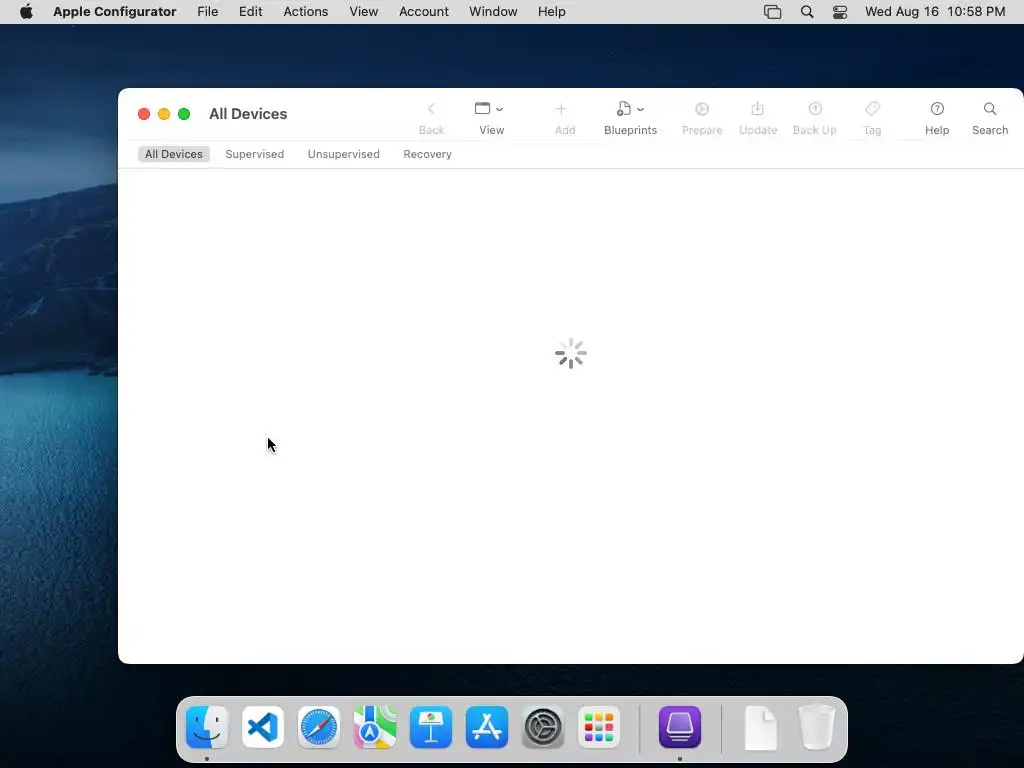Open Safari from the Dock

pos(319,727)
